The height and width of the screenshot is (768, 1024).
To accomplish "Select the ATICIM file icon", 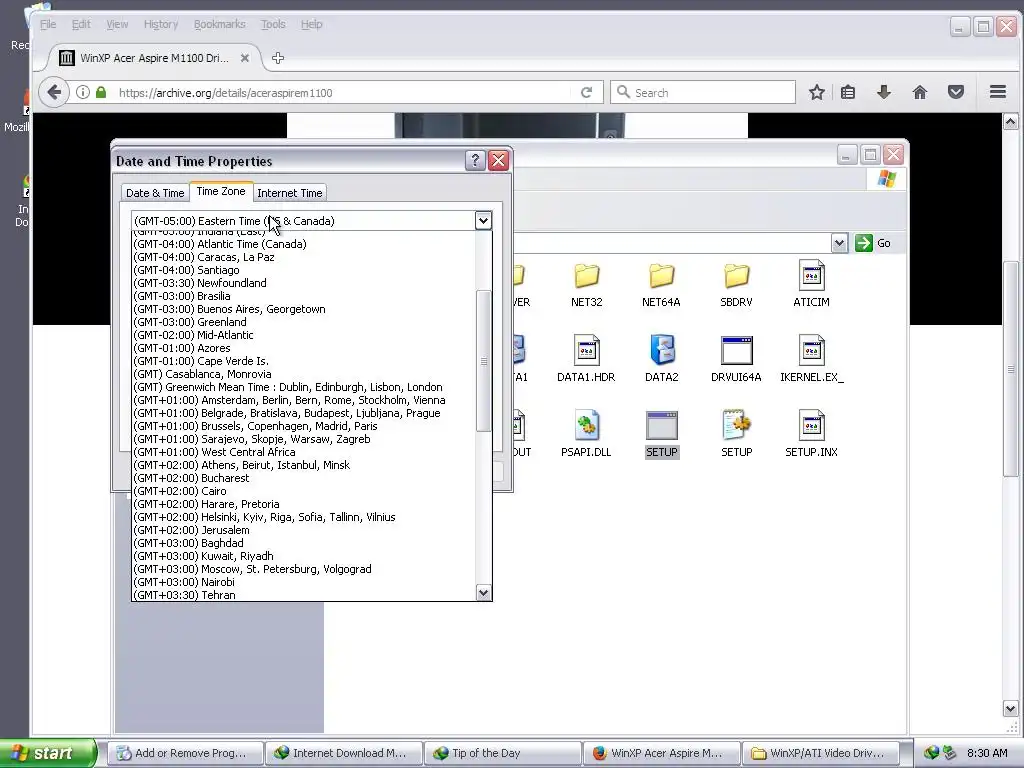I will (811, 284).
